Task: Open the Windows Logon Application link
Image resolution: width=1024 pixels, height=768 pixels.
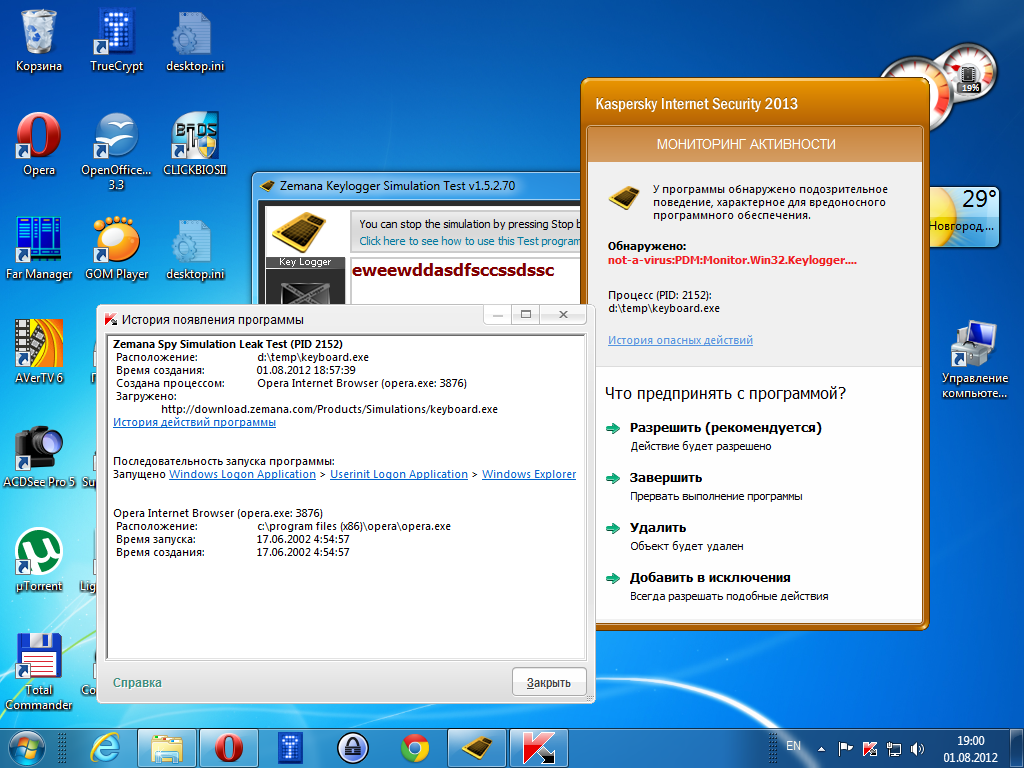Action: (x=242, y=474)
